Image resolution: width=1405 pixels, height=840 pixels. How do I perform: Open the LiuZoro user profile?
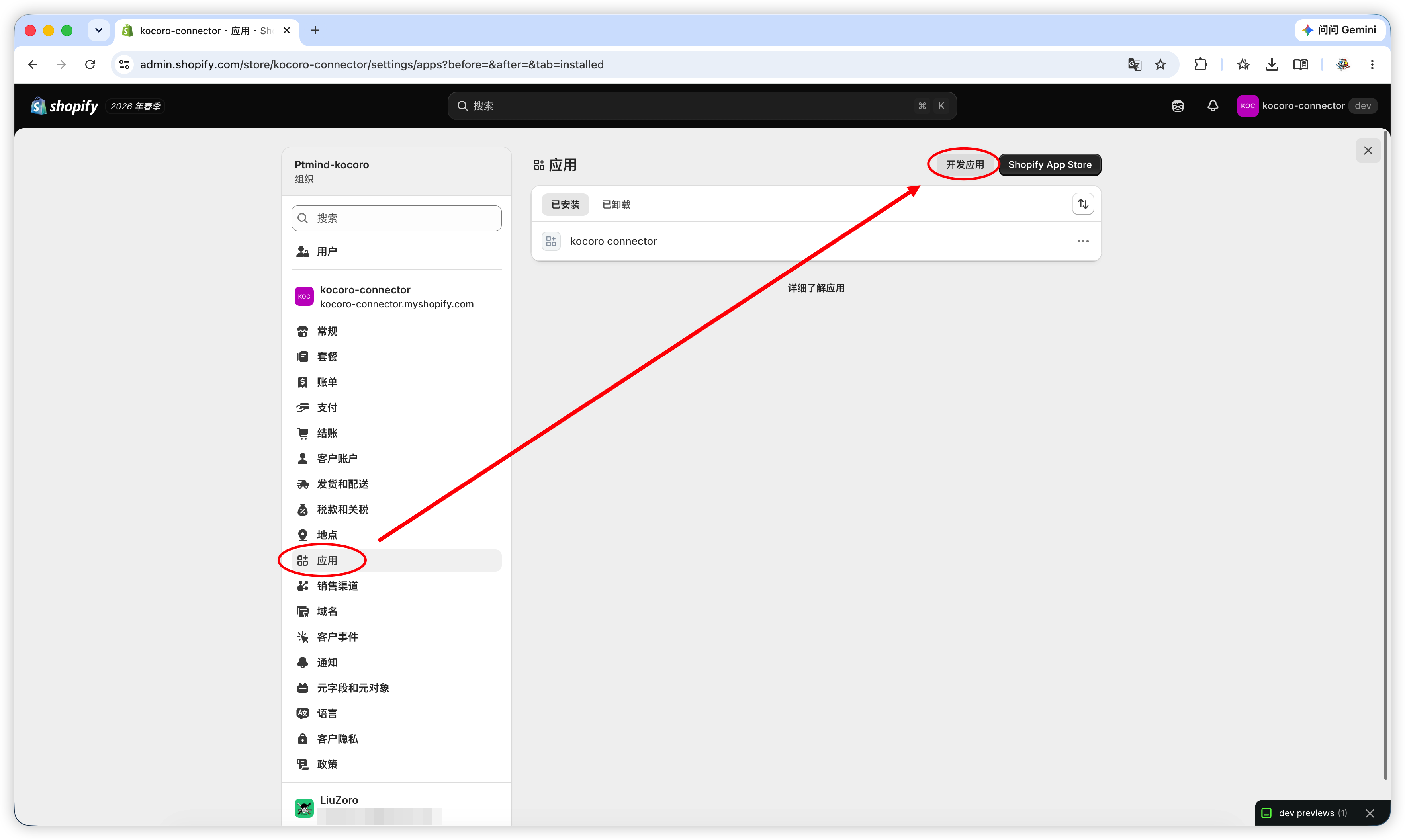coord(396,808)
